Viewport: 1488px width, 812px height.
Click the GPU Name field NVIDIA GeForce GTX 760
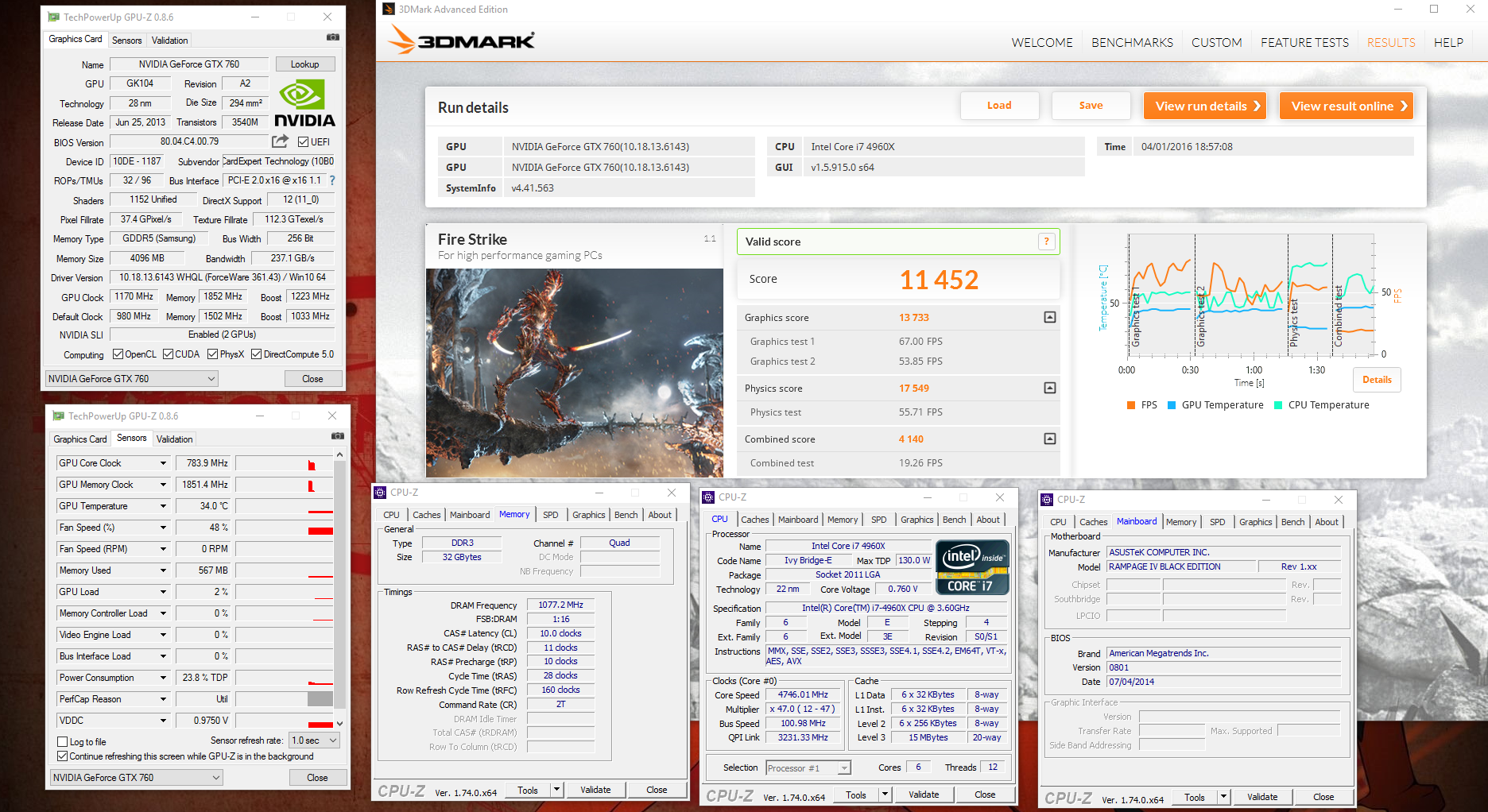[x=189, y=64]
